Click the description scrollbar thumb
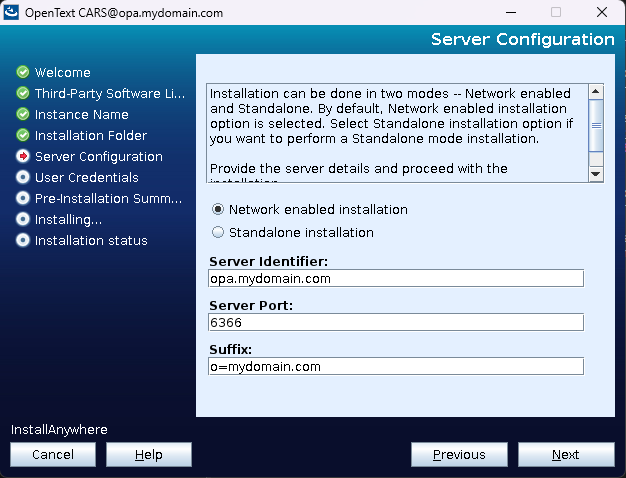 pos(596,126)
